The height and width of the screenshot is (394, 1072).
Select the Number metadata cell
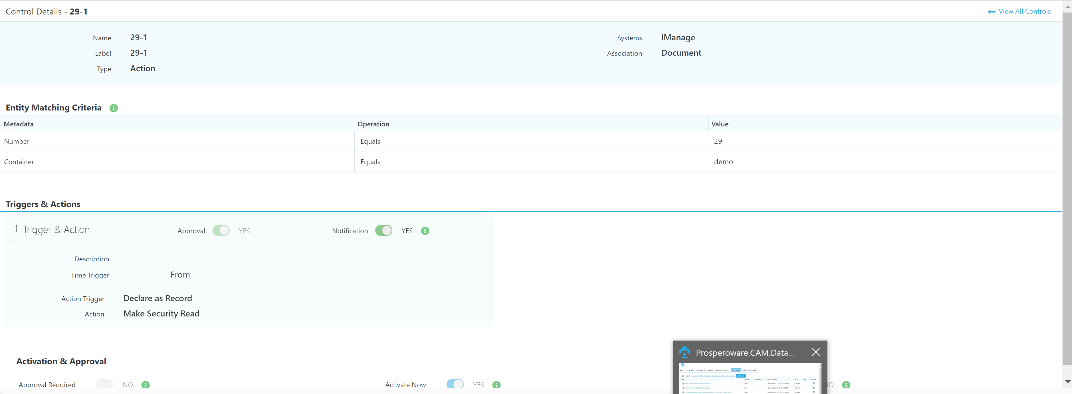coord(177,141)
